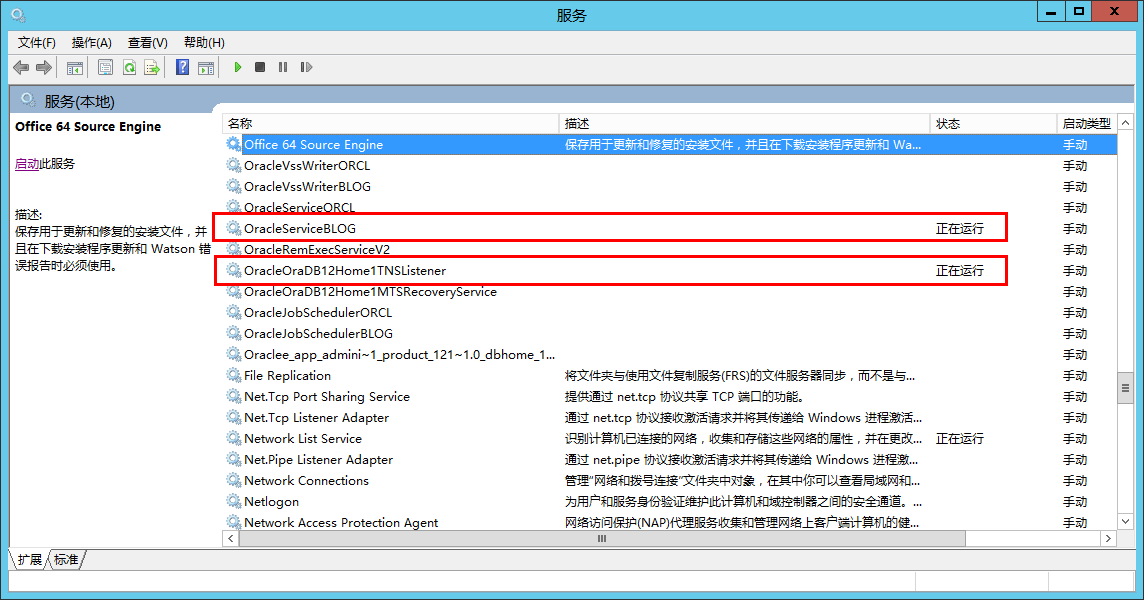Click the Export List toolbar icon

(152, 68)
